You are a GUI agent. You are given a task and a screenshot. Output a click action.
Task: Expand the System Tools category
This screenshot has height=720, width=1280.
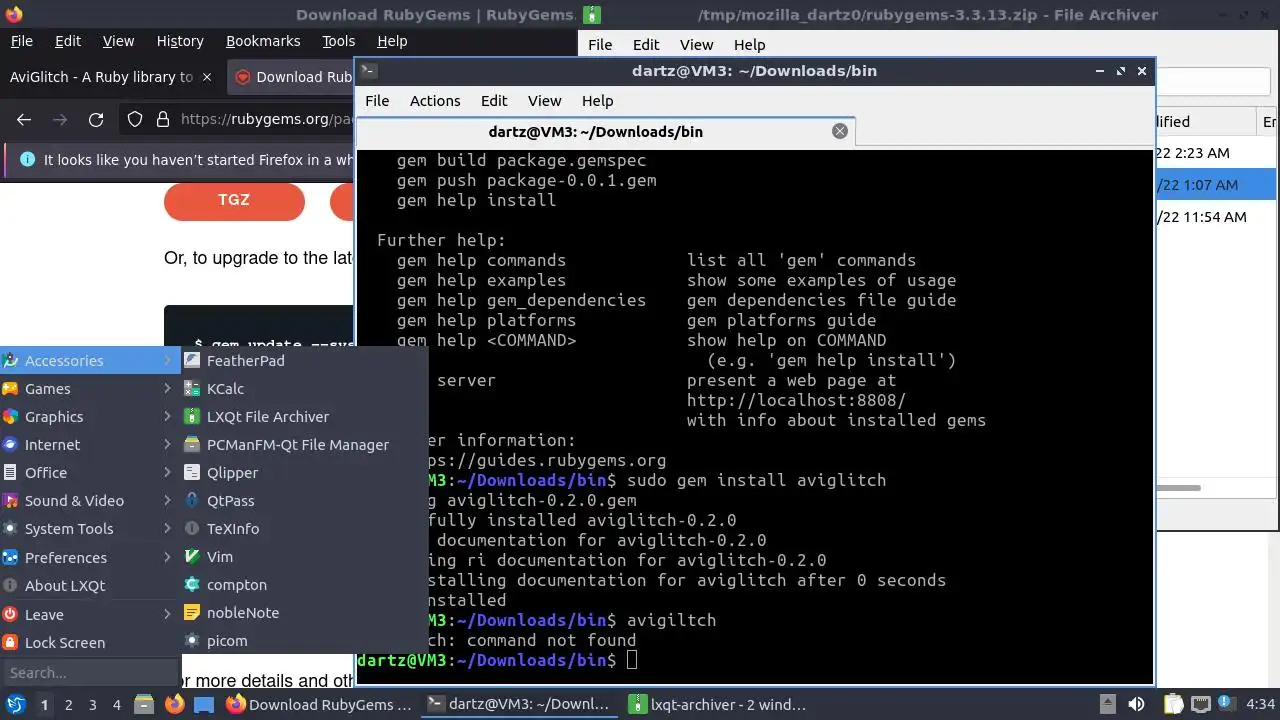coord(90,529)
